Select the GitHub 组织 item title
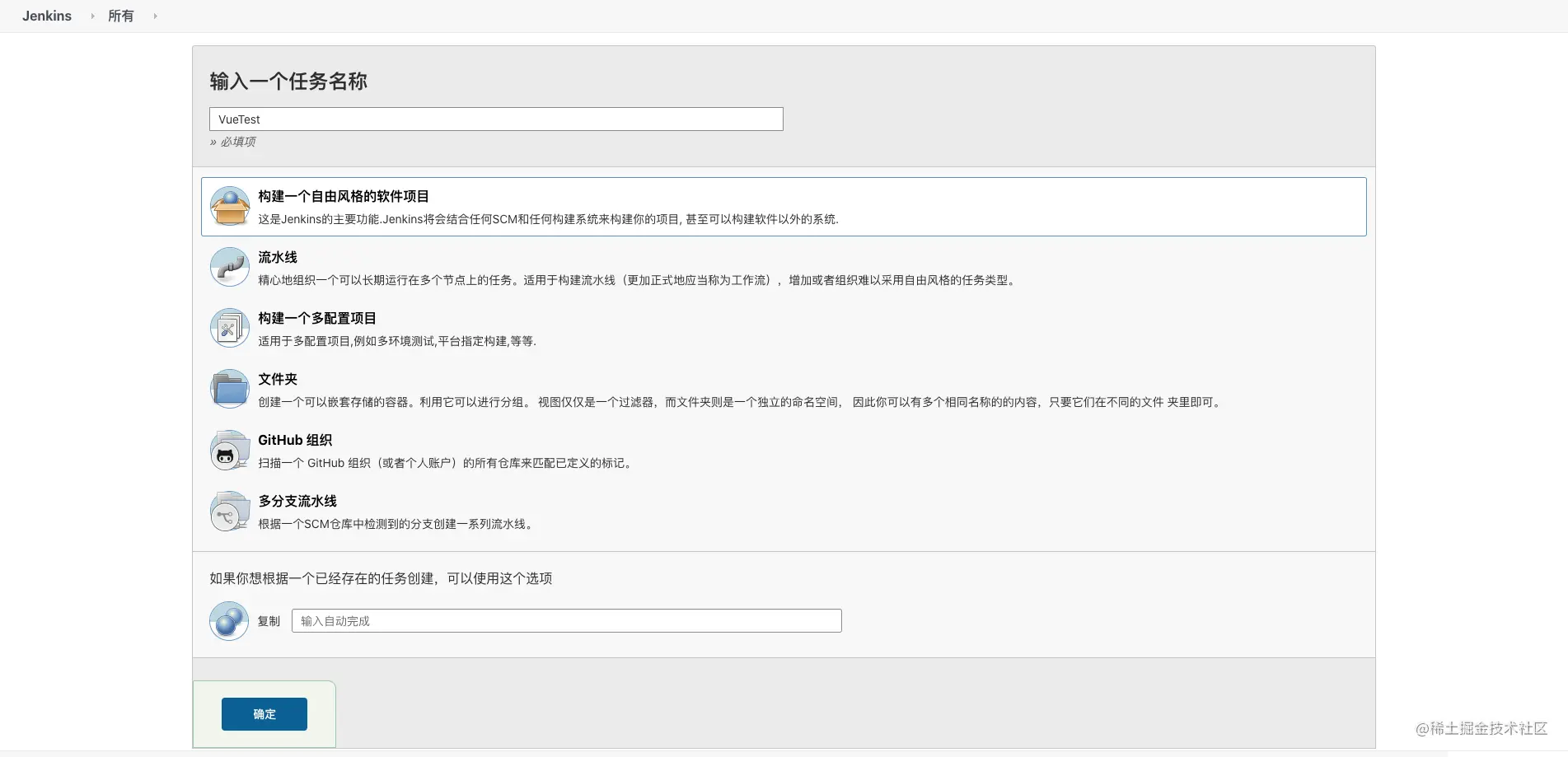The height and width of the screenshot is (757, 1568). pos(295,440)
